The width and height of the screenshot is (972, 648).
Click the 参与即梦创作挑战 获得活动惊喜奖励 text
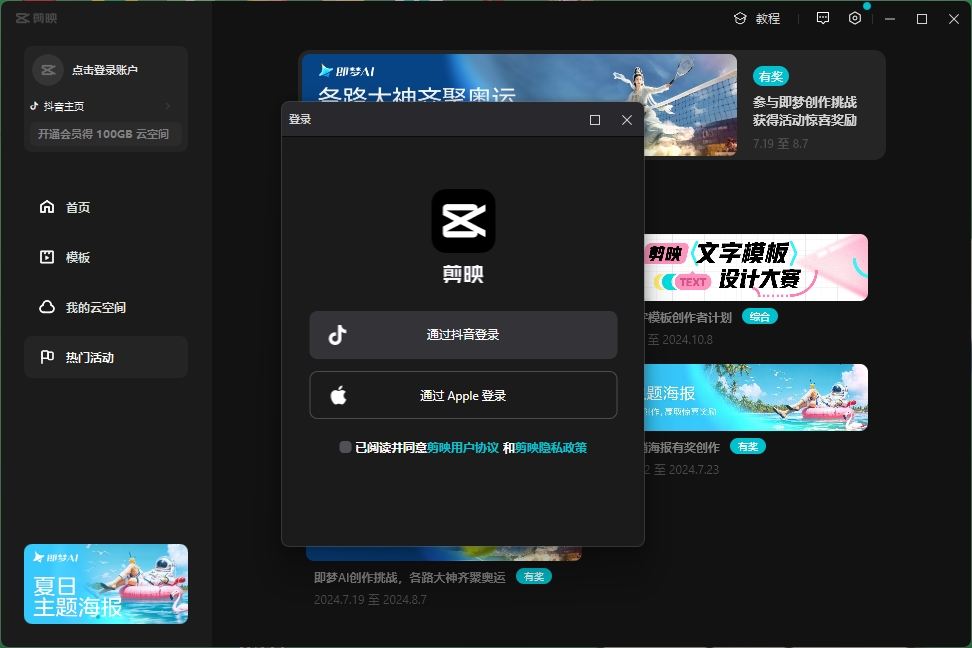pyautogui.click(x=805, y=111)
